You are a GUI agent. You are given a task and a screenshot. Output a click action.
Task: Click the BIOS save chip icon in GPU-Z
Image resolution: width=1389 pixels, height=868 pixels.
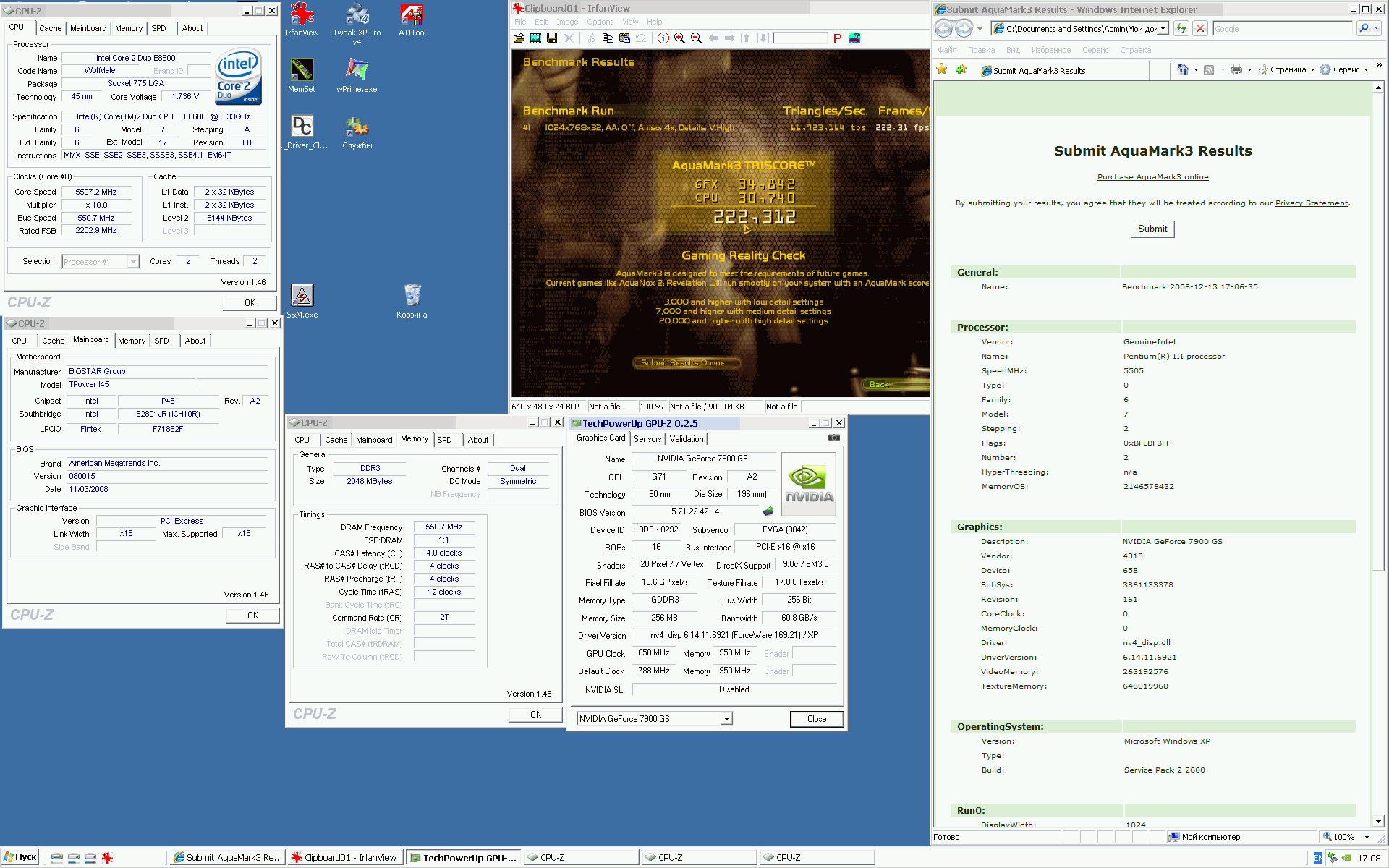(768, 511)
